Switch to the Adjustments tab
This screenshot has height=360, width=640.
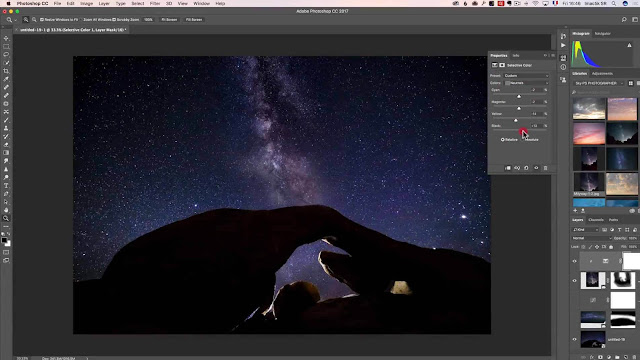tap(602, 73)
